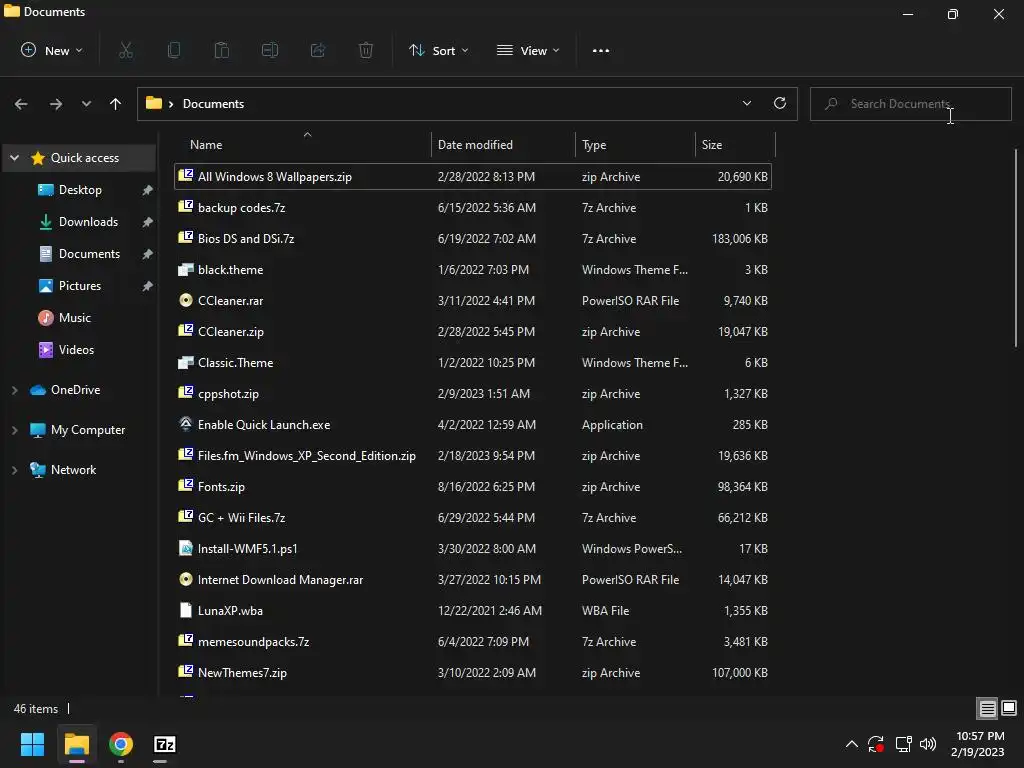Switch to details view layout icon

point(987,708)
